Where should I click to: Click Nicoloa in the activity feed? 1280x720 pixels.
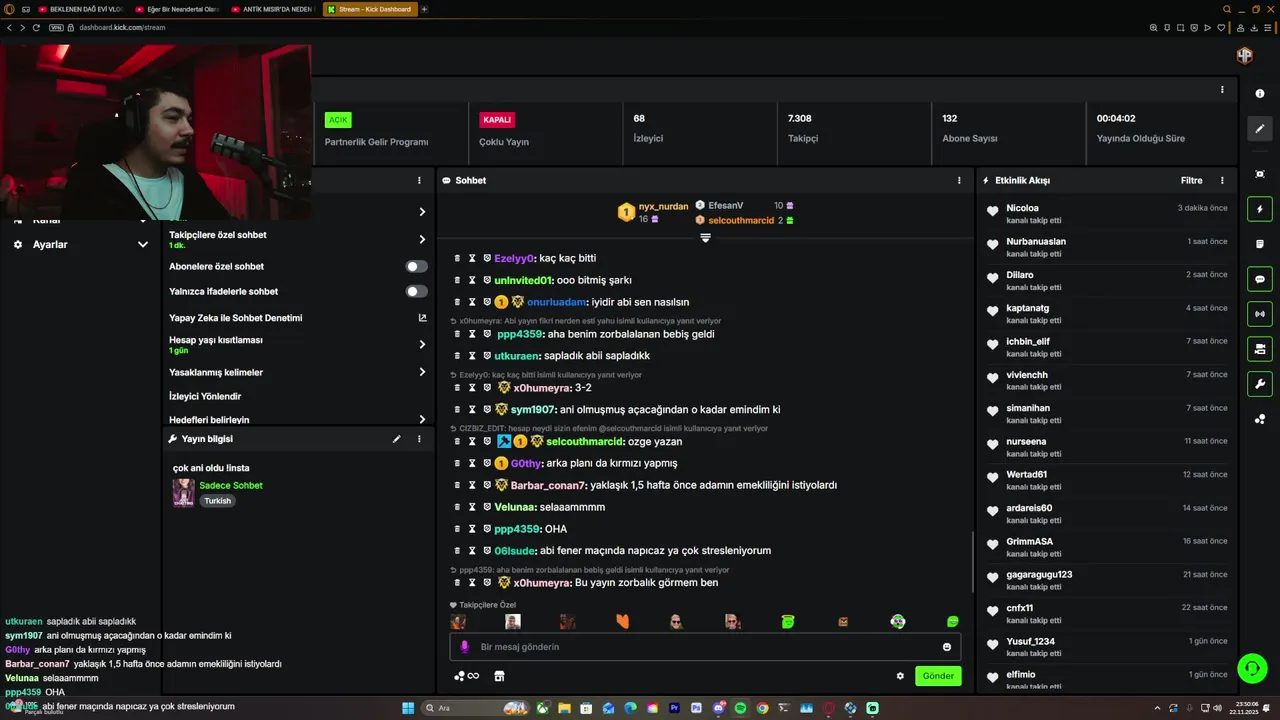[1022, 208]
